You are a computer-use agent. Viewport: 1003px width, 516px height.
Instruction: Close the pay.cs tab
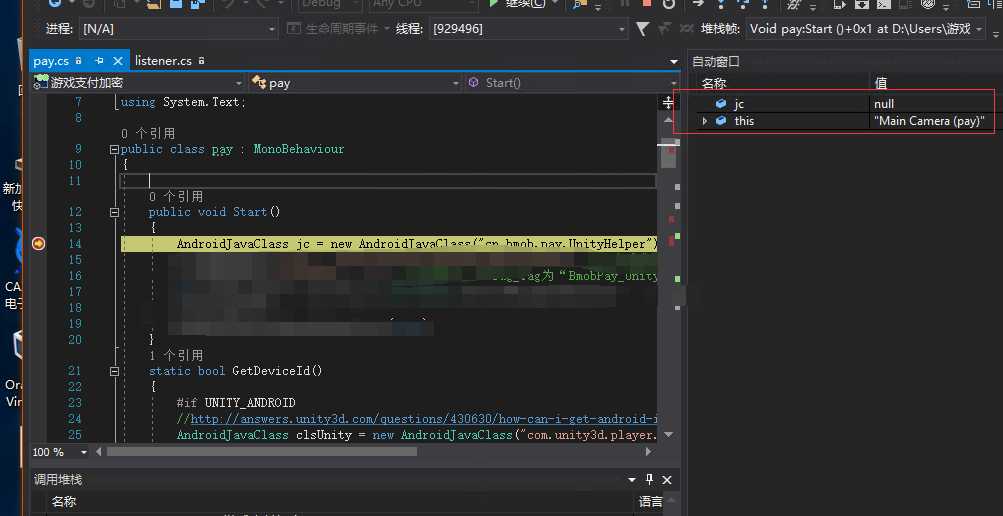point(118,61)
